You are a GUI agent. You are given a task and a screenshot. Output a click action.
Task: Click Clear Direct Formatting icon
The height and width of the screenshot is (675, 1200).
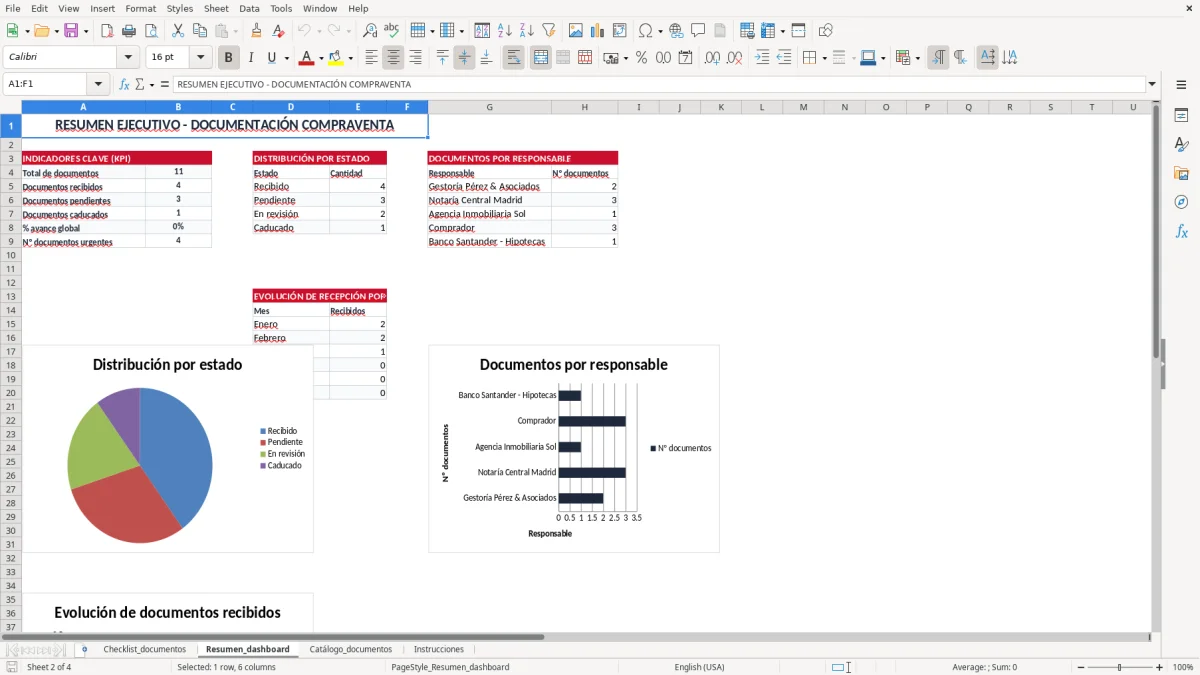pyautogui.click(x=279, y=31)
